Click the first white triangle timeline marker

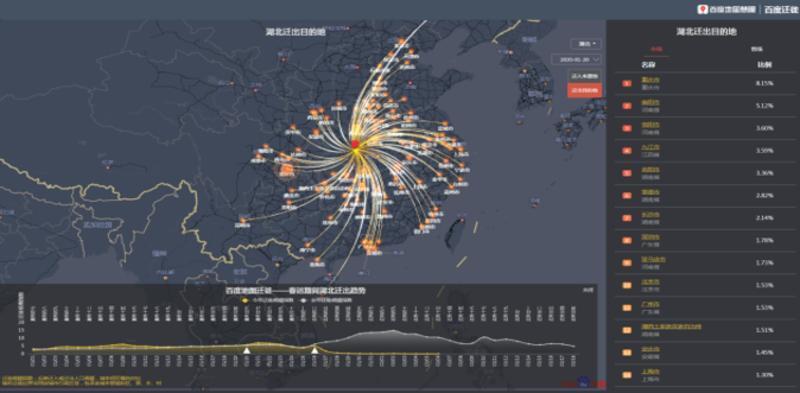(x=246, y=350)
